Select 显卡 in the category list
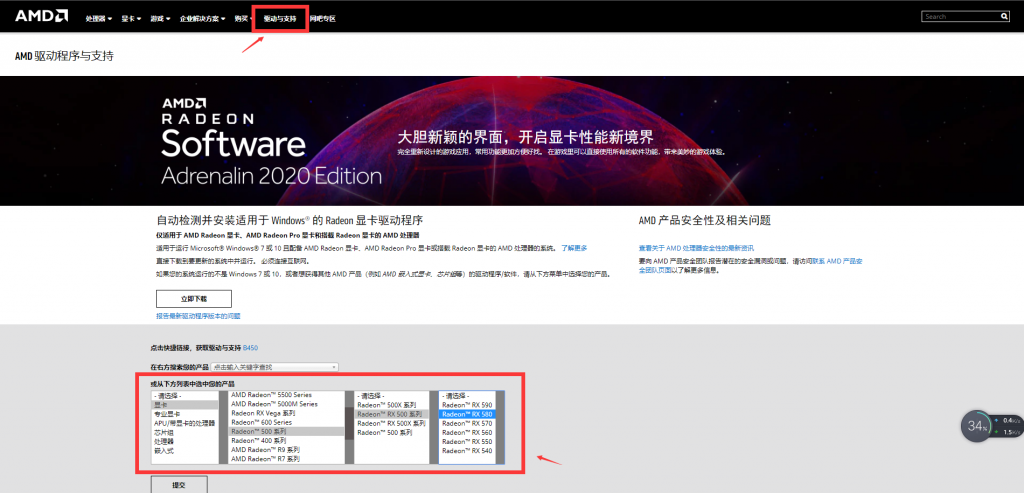This screenshot has width=1024, height=493. [184, 405]
